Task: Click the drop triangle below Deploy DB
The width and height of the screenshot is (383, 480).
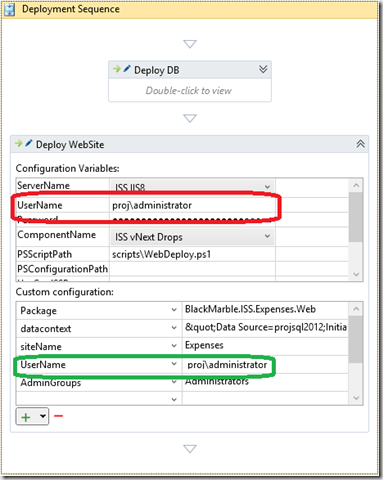Action: [190, 118]
